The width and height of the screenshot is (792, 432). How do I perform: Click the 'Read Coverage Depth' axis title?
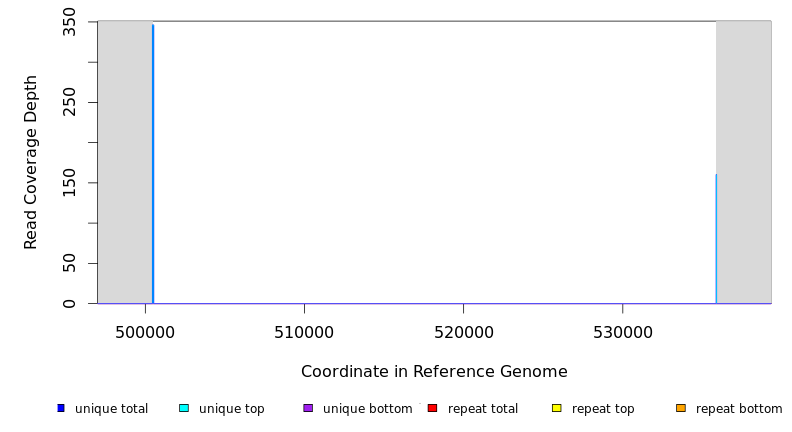31,162
